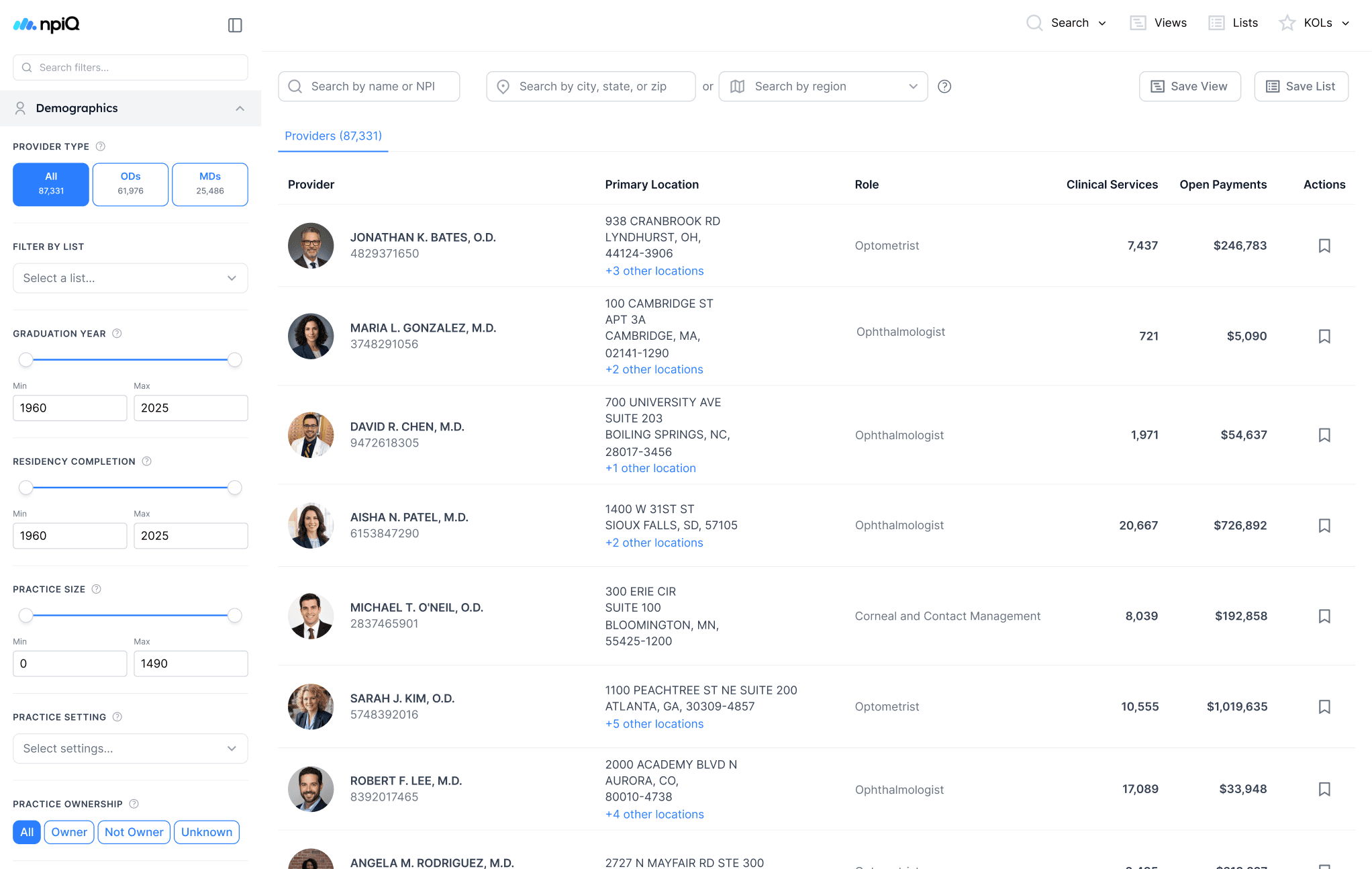Collapse the sidebar panel icon
The width and height of the screenshot is (1372, 869).
pos(235,26)
